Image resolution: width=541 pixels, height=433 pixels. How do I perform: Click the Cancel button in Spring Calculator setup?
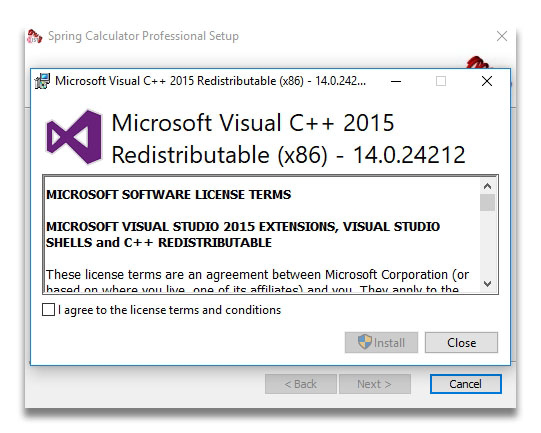pyautogui.click(x=465, y=384)
